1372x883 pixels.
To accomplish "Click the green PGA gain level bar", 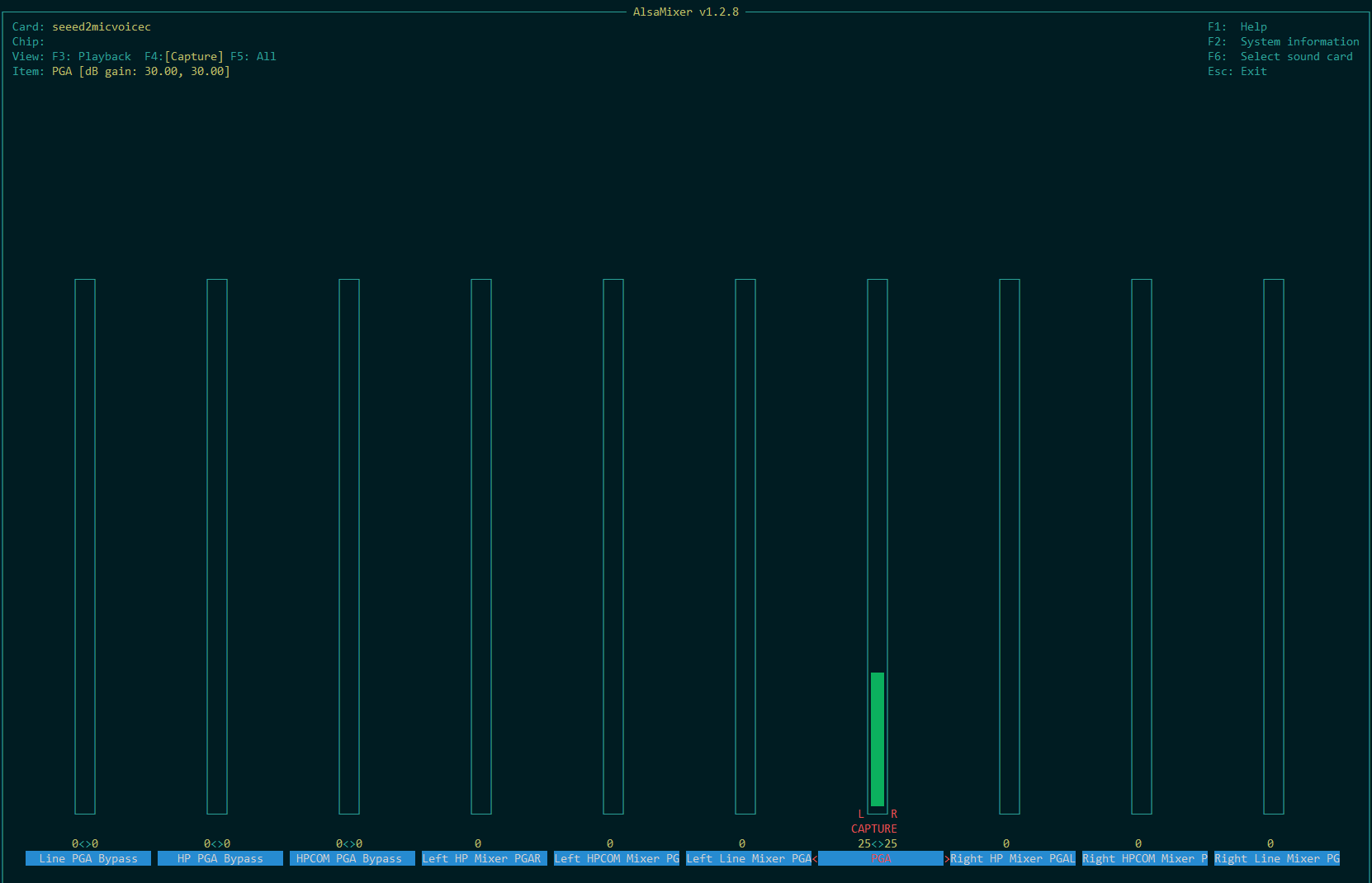I will pos(877,739).
